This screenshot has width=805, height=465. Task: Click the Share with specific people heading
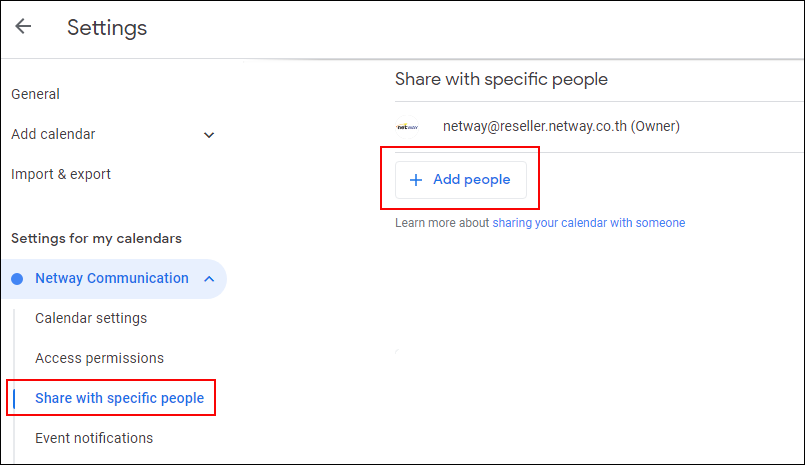501,79
